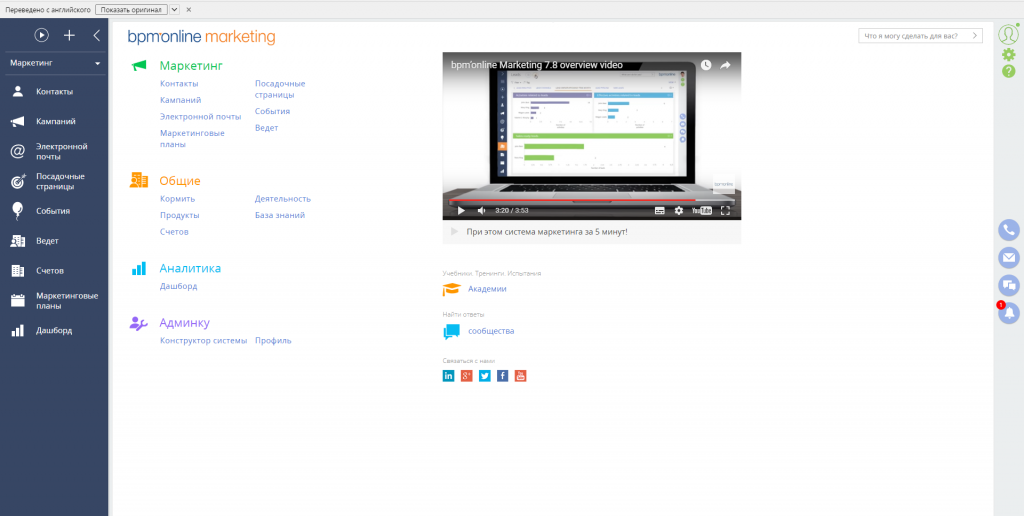This screenshot has height=516, width=1024.
Task: Open video quality settings gear
Action: pyautogui.click(x=679, y=210)
